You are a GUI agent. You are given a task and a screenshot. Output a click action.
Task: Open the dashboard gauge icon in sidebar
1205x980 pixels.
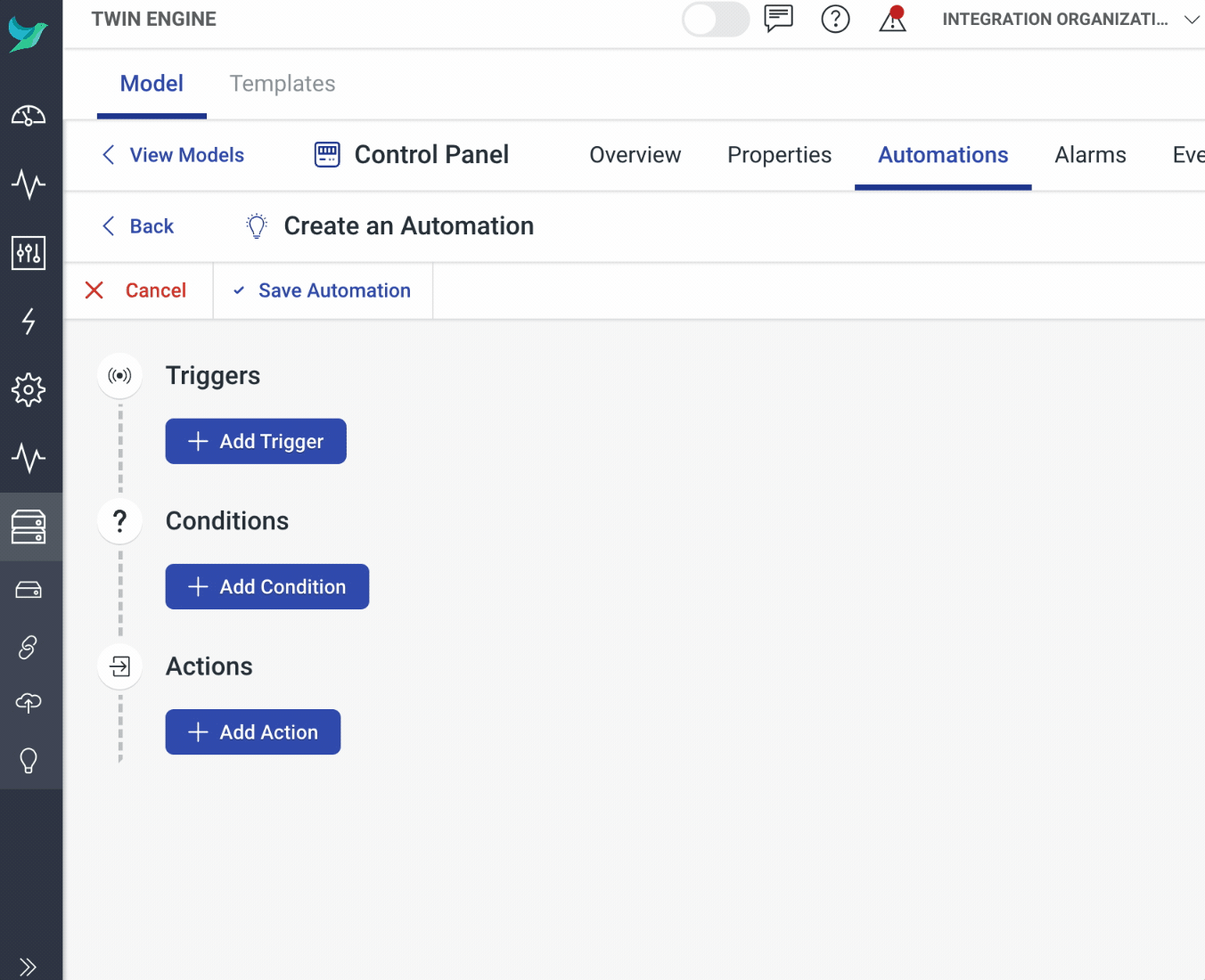click(29, 116)
